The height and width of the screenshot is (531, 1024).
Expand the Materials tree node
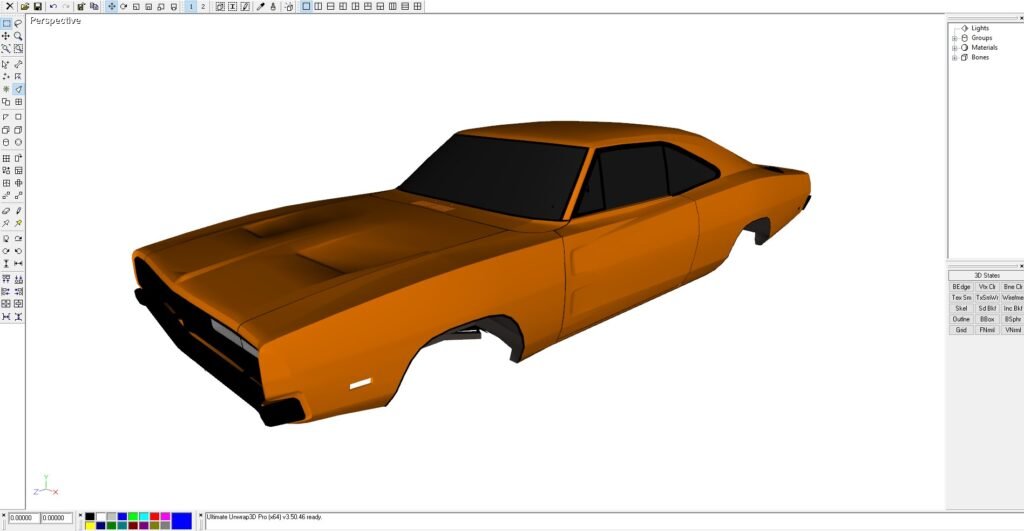954,48
